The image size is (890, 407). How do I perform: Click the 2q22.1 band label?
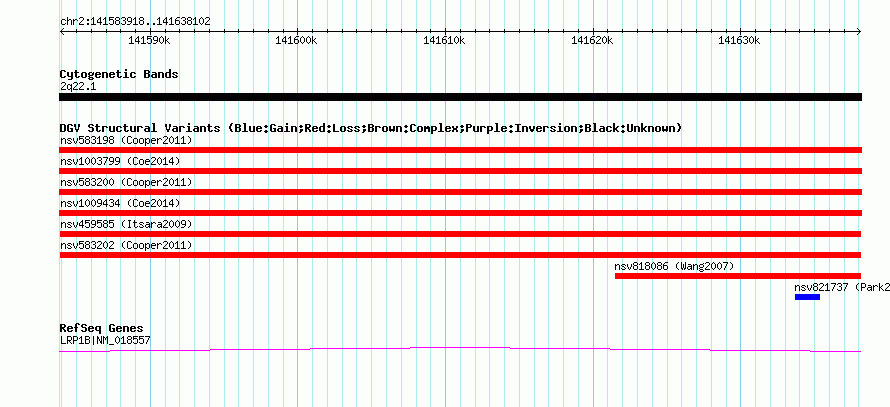coord(78,87)
